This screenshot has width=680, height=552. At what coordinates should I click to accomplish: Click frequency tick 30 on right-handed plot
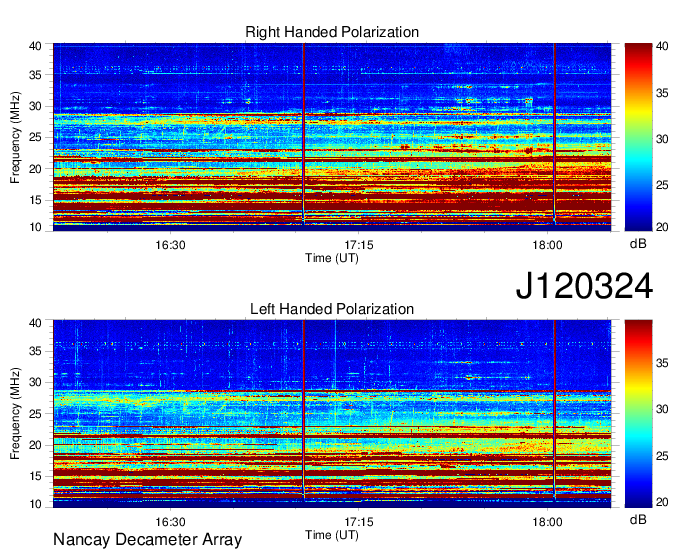(x=35, y=106)
